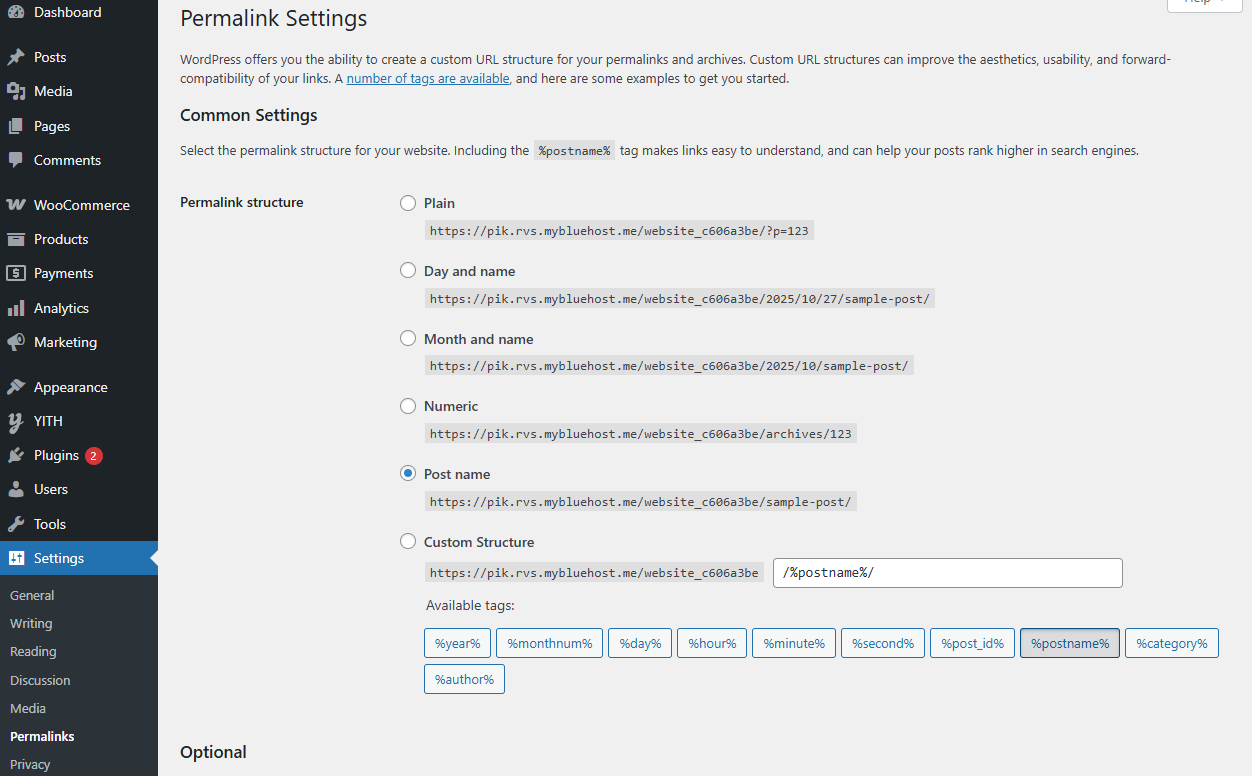Image resolution: width=1252 pixels, height=776 pixels.
Task: Open Plugins via the plug icon
Action: (x=16, y=455)
